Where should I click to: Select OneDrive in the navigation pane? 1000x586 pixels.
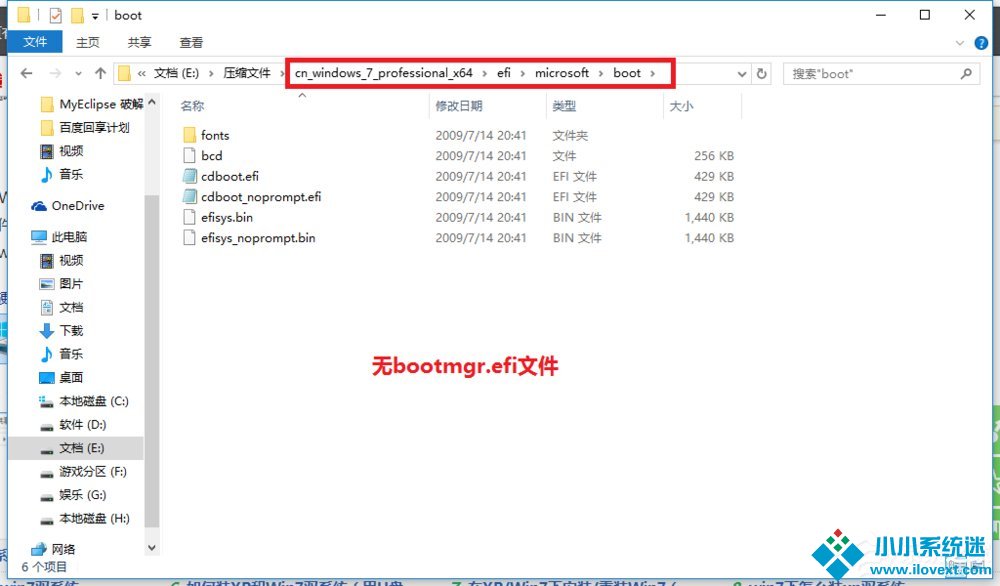pyautogui.click(x=68, y=206)
